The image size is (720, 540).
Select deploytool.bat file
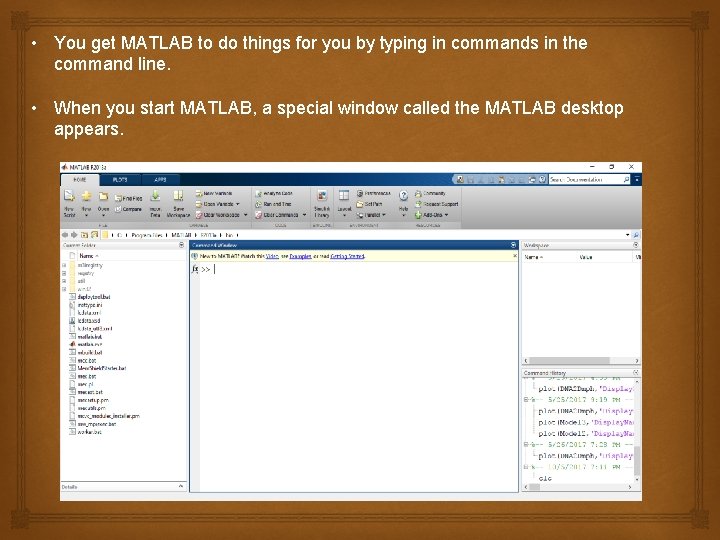tap(94, 297)
